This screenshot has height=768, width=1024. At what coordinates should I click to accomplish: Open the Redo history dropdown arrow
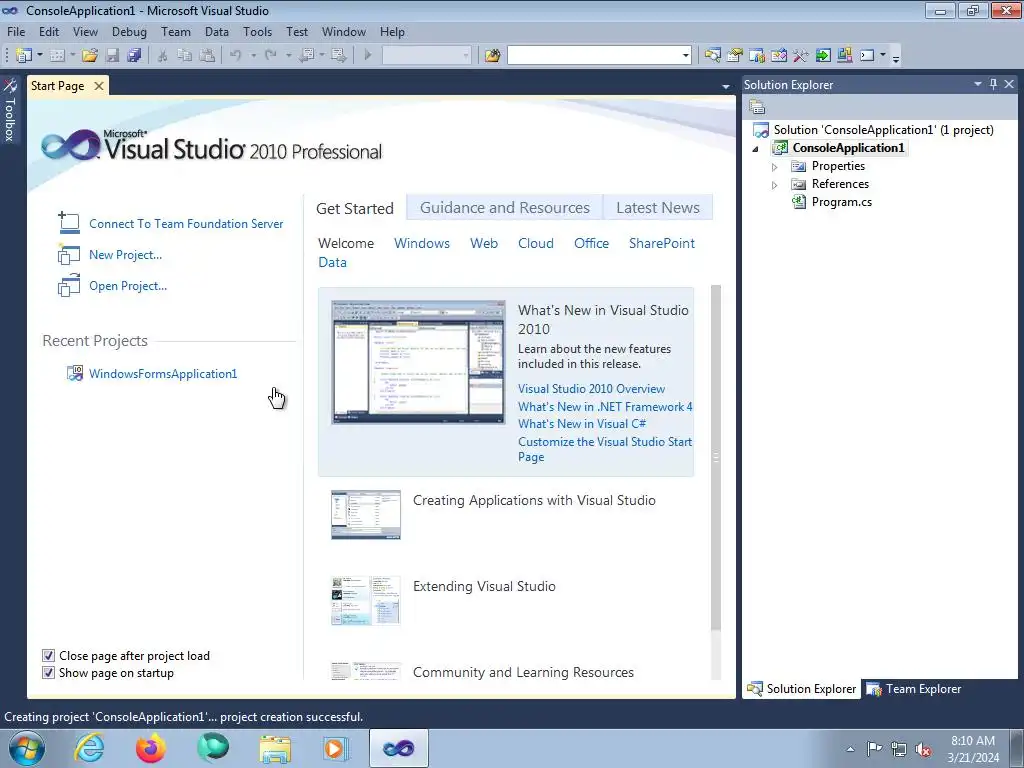point(288,56)
